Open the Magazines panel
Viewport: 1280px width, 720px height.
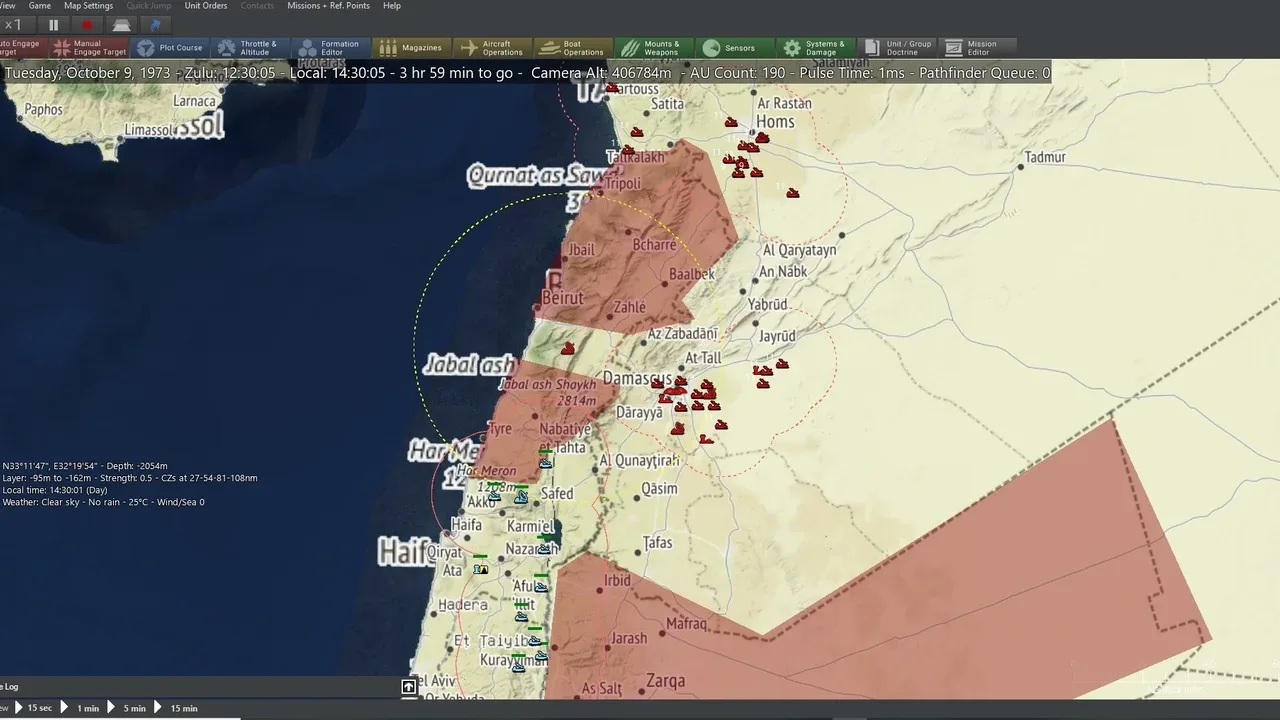click(411, 48)
